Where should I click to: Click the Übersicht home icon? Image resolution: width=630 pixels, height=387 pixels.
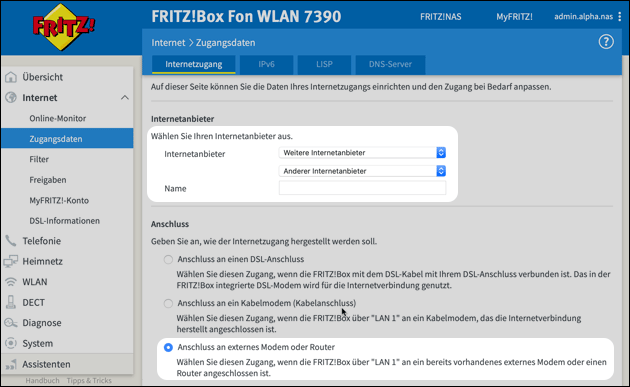pyautogui.click(x=11, y=77)
